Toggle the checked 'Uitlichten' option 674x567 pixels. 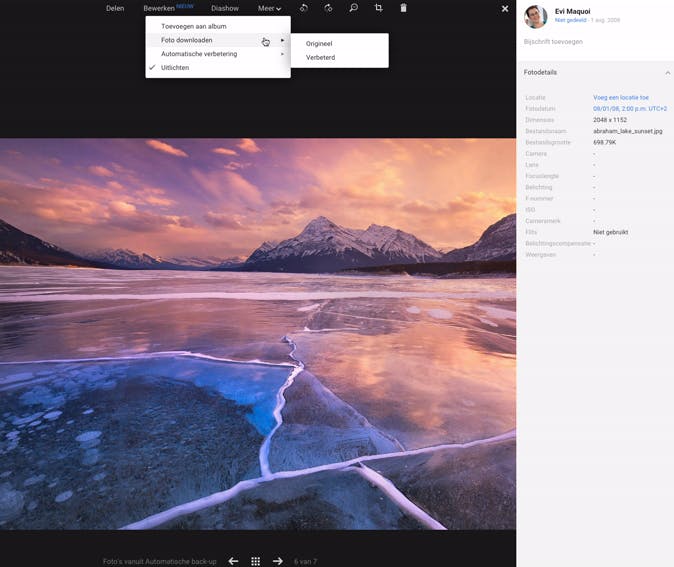[175, 68]
